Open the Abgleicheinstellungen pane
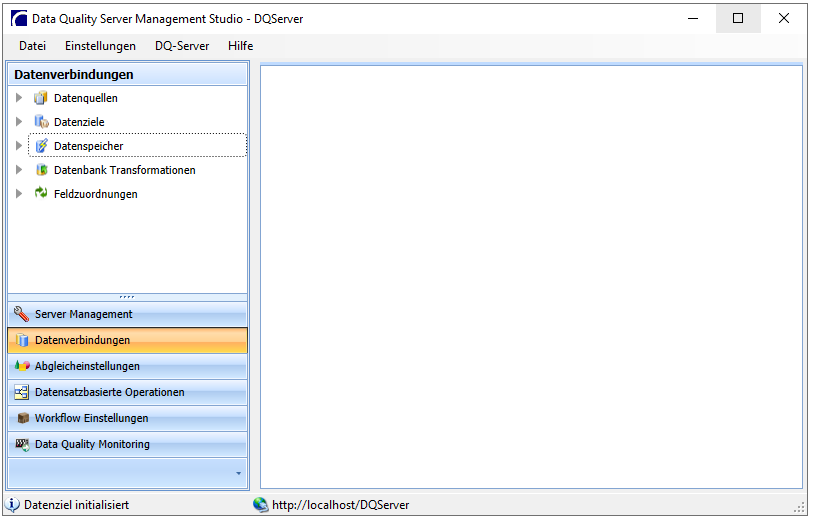Viewport: 815px width, 521px height. point(127,366)
